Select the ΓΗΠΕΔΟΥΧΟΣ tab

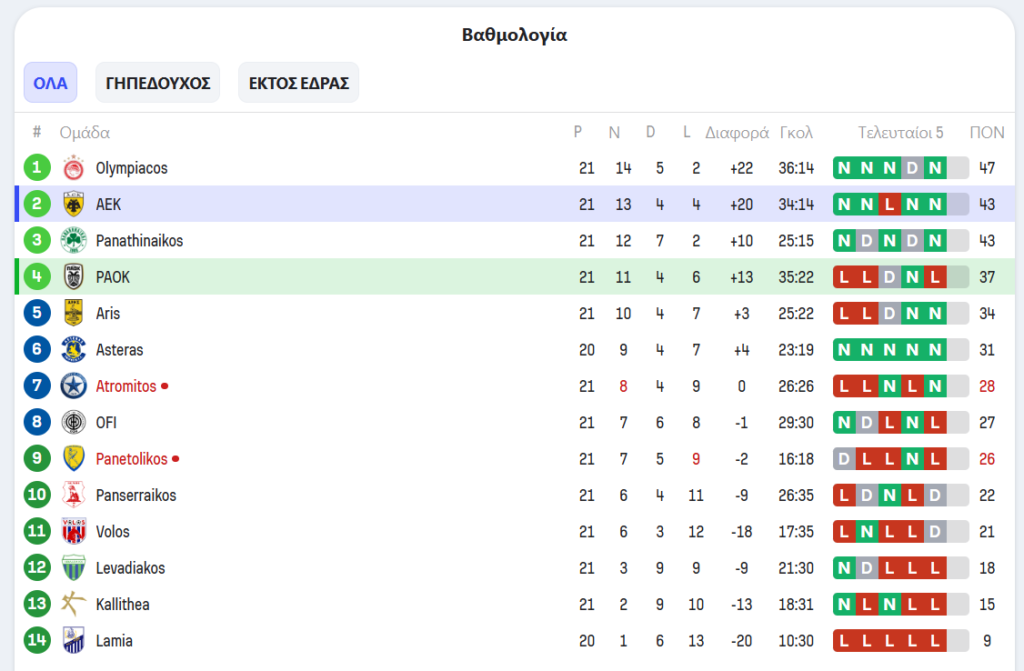point(158,83)
